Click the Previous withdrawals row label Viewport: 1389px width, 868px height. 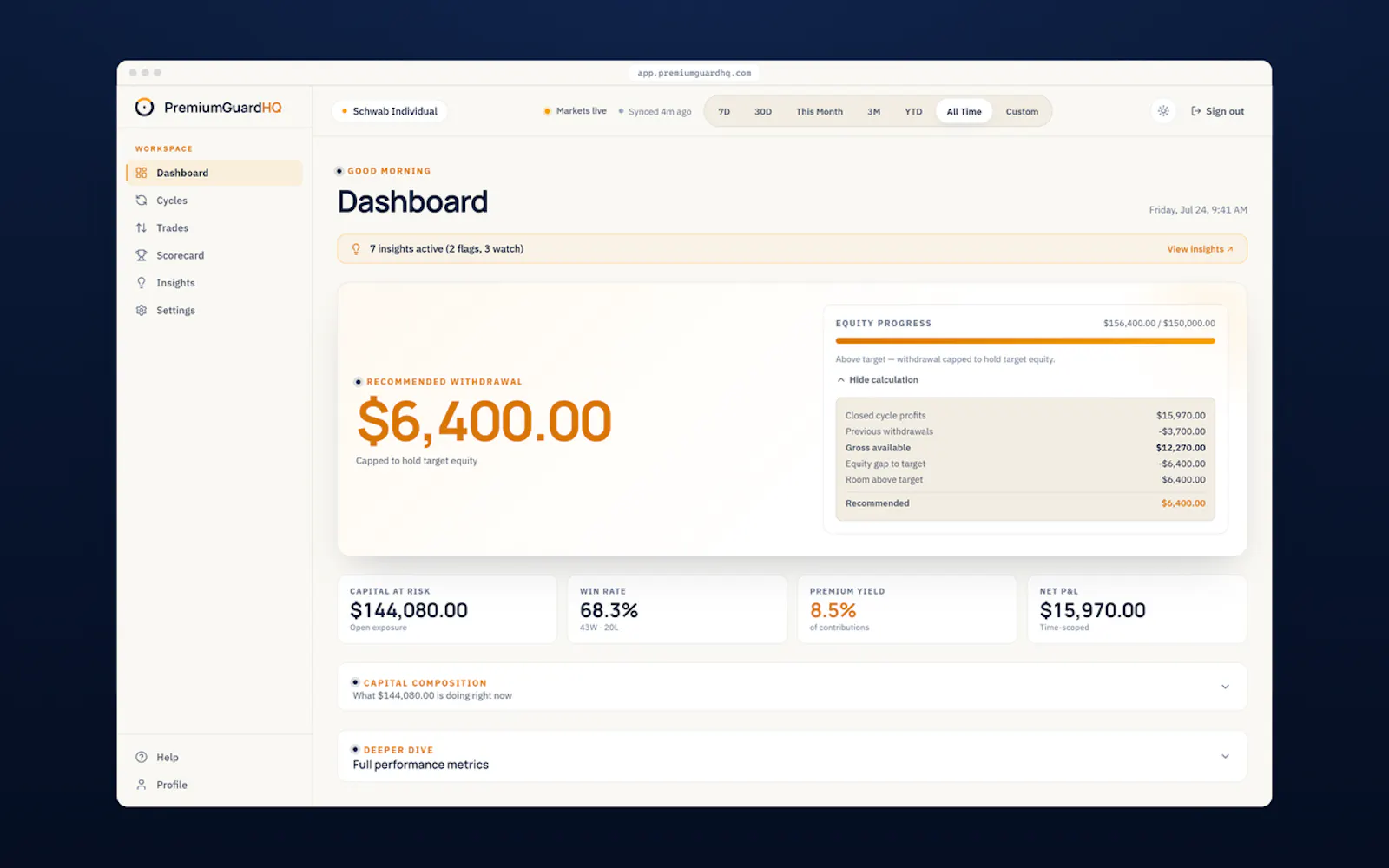tap(889, 431)
